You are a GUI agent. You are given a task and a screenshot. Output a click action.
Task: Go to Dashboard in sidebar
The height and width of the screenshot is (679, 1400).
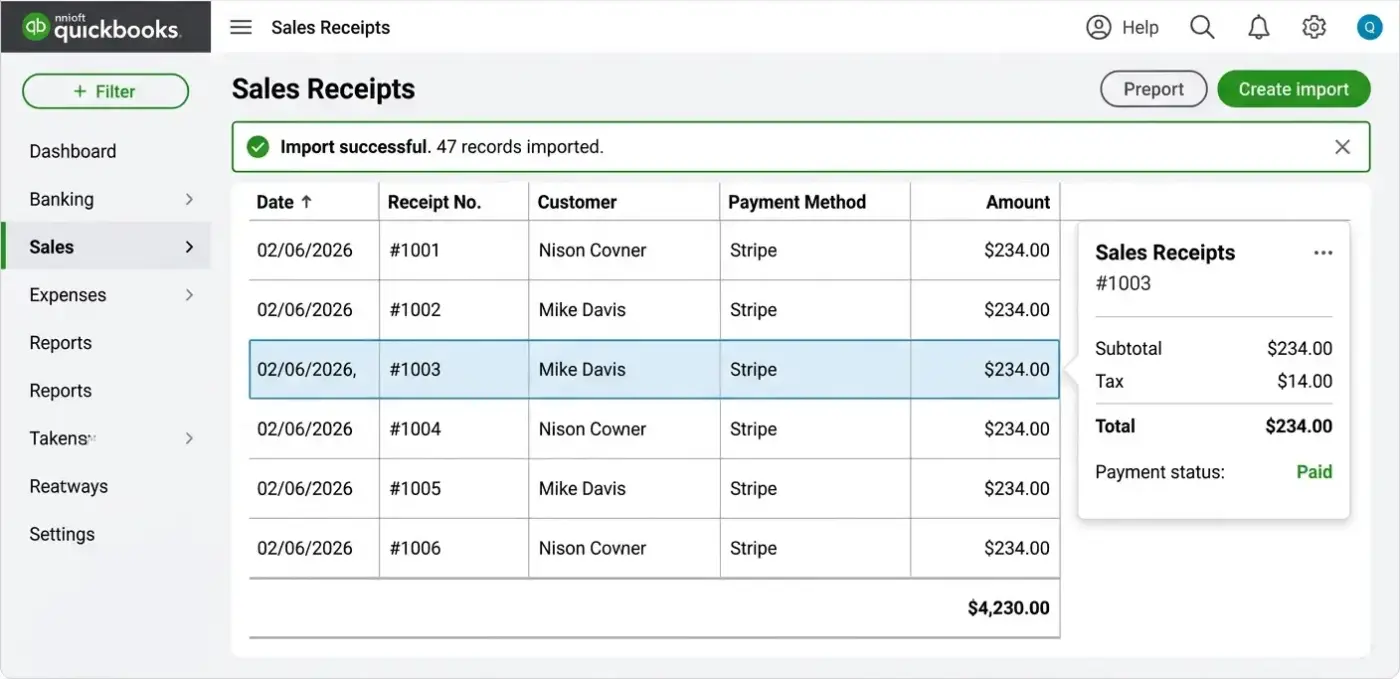[x=73, y=151]
